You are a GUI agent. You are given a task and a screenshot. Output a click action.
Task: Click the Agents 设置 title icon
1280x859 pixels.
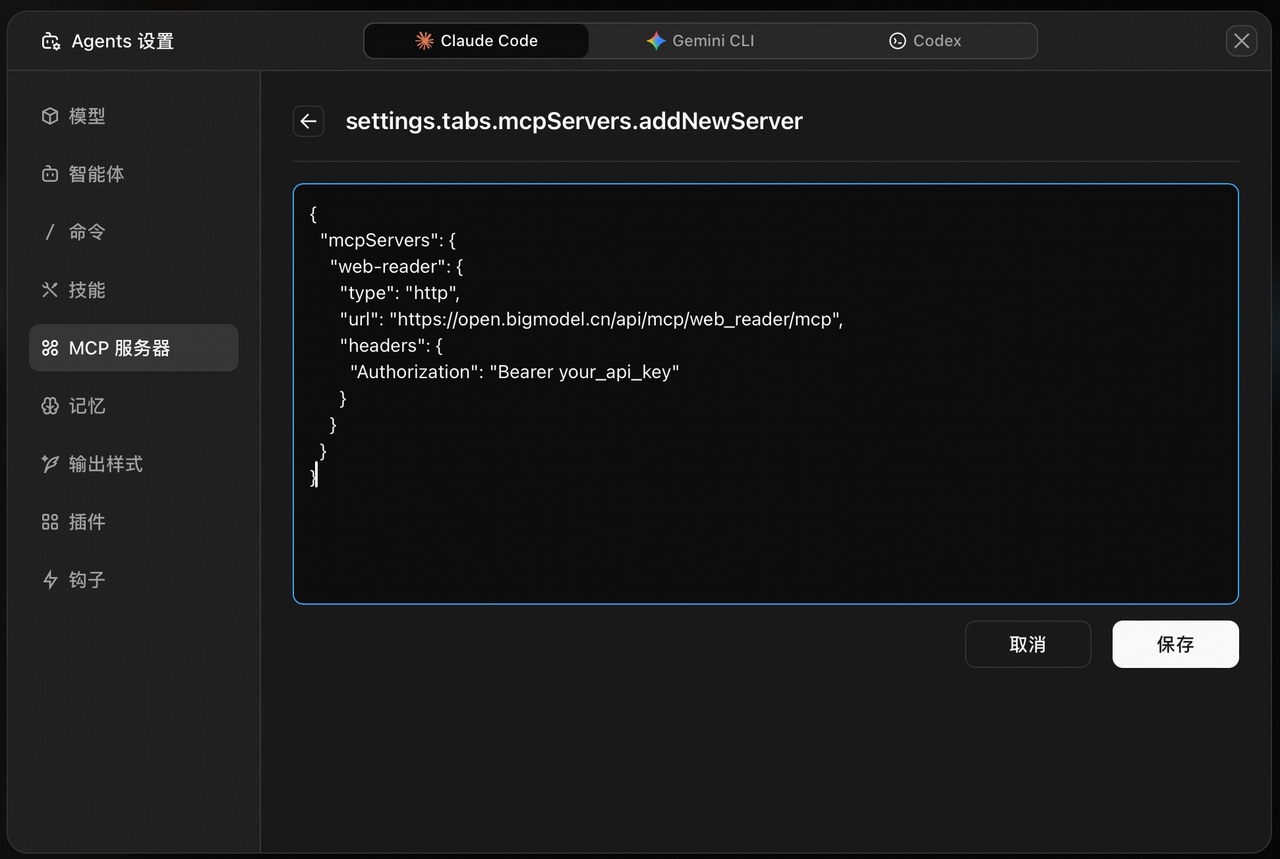(50, 41)
